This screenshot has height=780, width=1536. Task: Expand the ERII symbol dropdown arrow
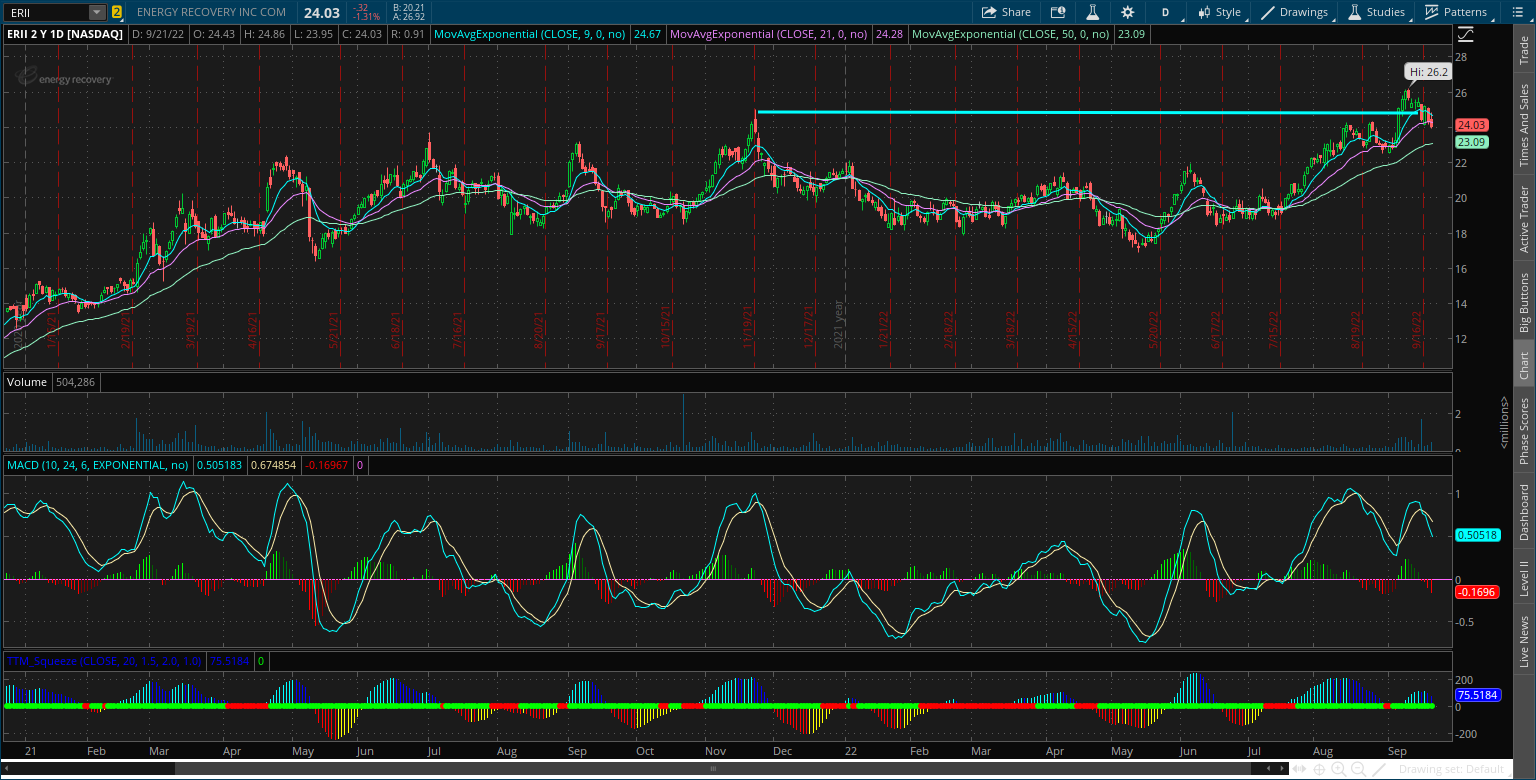pos(96,12)
